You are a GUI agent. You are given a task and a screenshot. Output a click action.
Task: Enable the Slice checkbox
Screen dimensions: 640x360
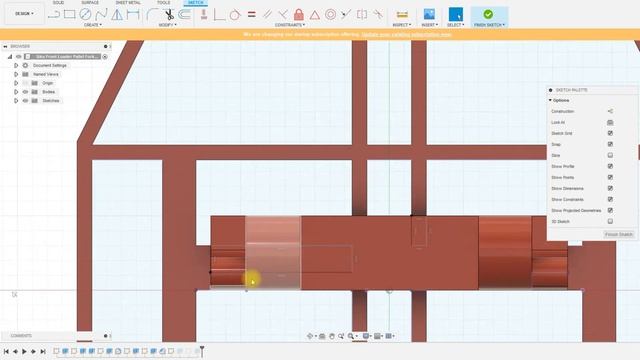610,155
